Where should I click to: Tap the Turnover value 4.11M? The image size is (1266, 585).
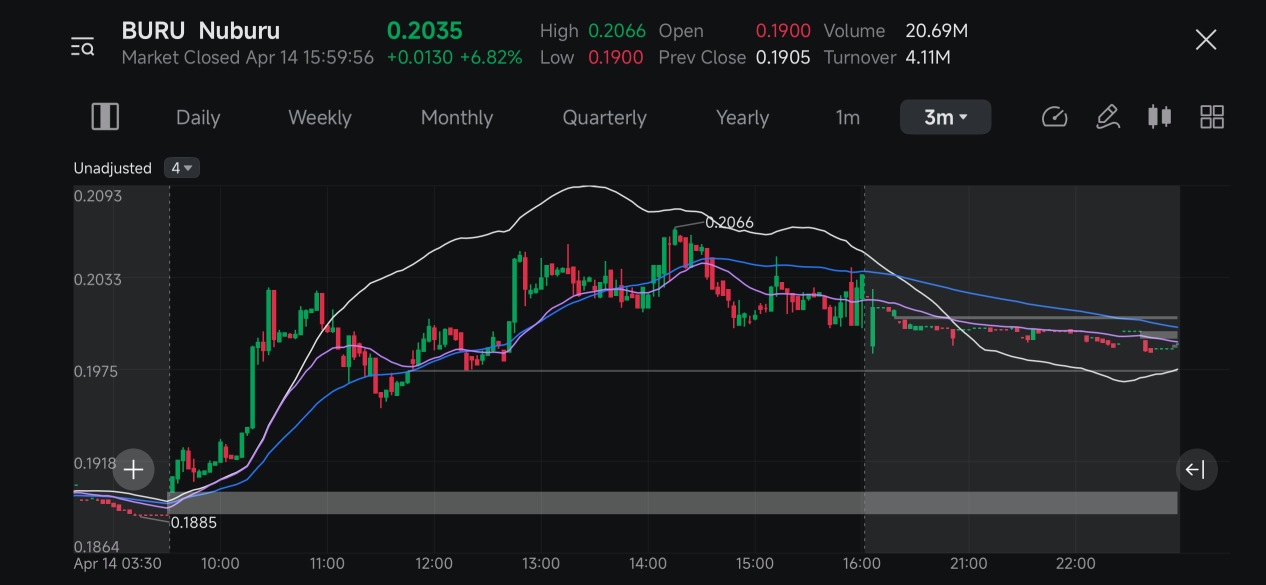928,57
